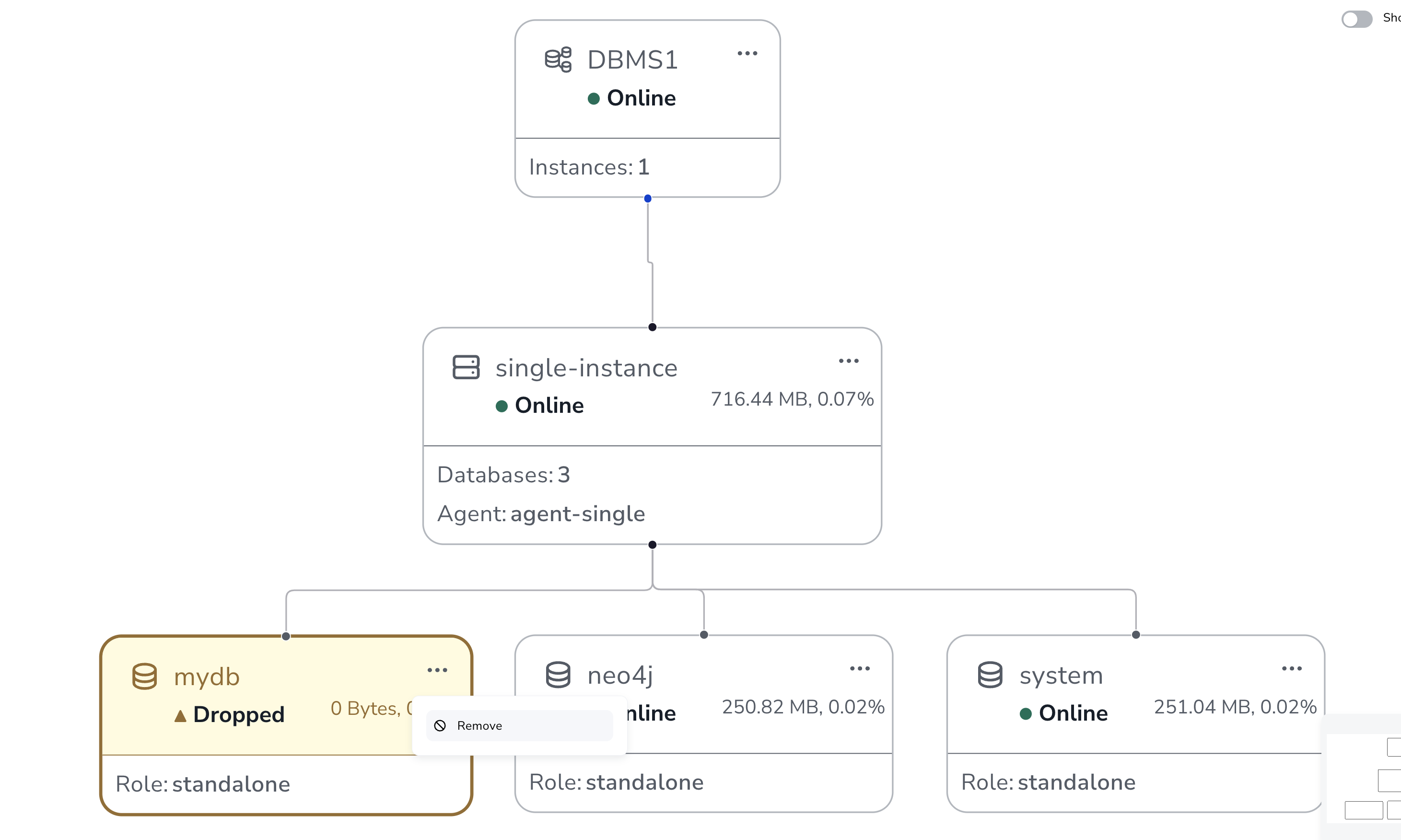1401x840 pixels.
Task: Open the system three-dot options menu
Action: pos(1292,668)
